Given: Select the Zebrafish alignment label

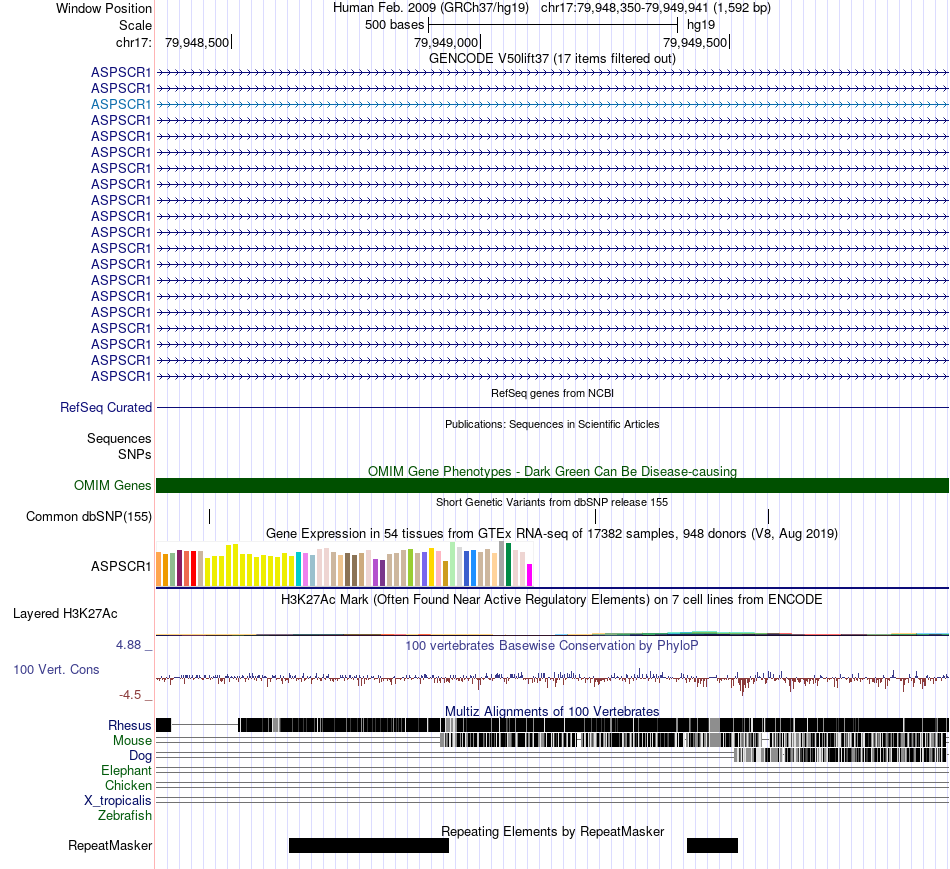Looking at the screenshot, I should click(x=125, y=816).
